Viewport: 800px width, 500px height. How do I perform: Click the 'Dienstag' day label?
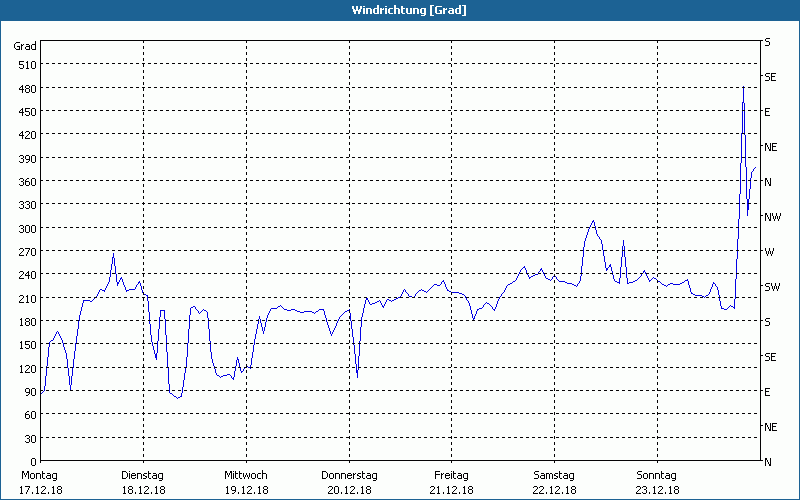pyautogui.click(x=142, y=476)
